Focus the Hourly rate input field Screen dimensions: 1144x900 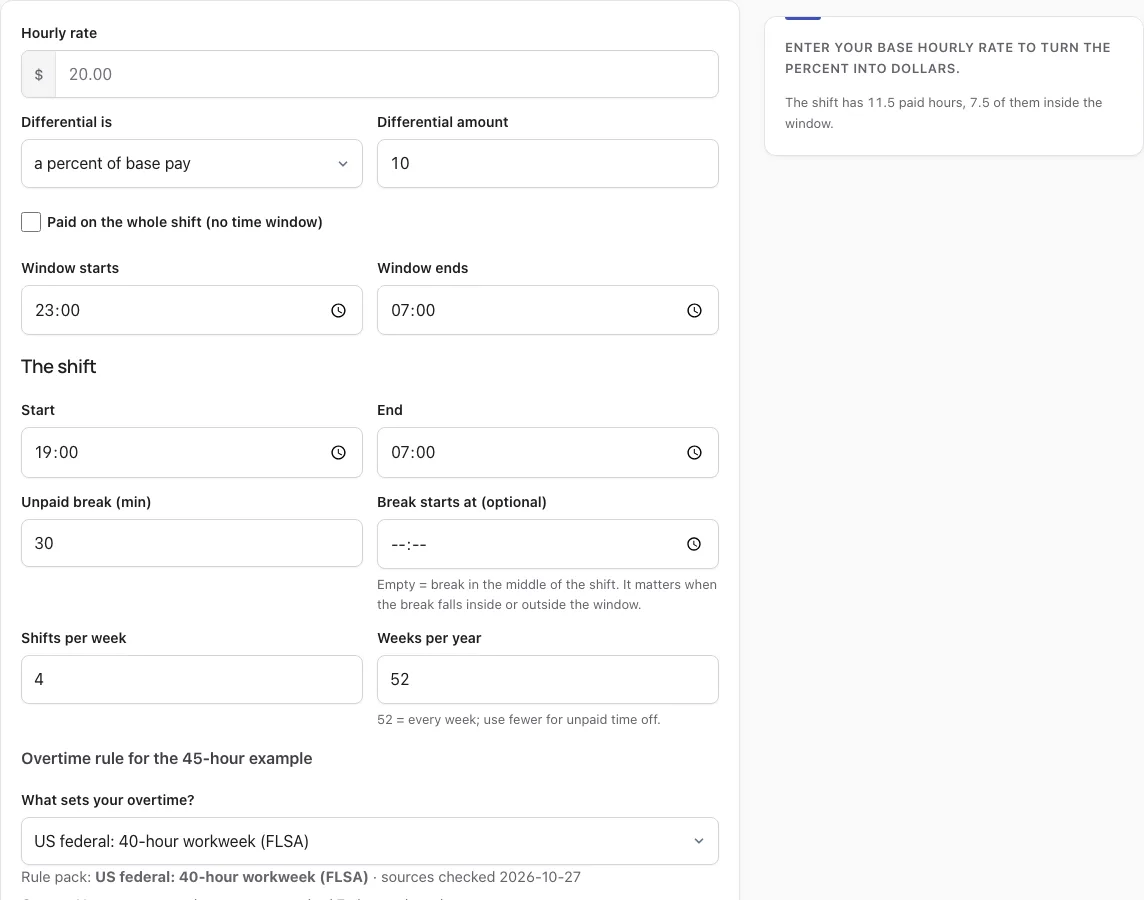click(387, 74)
